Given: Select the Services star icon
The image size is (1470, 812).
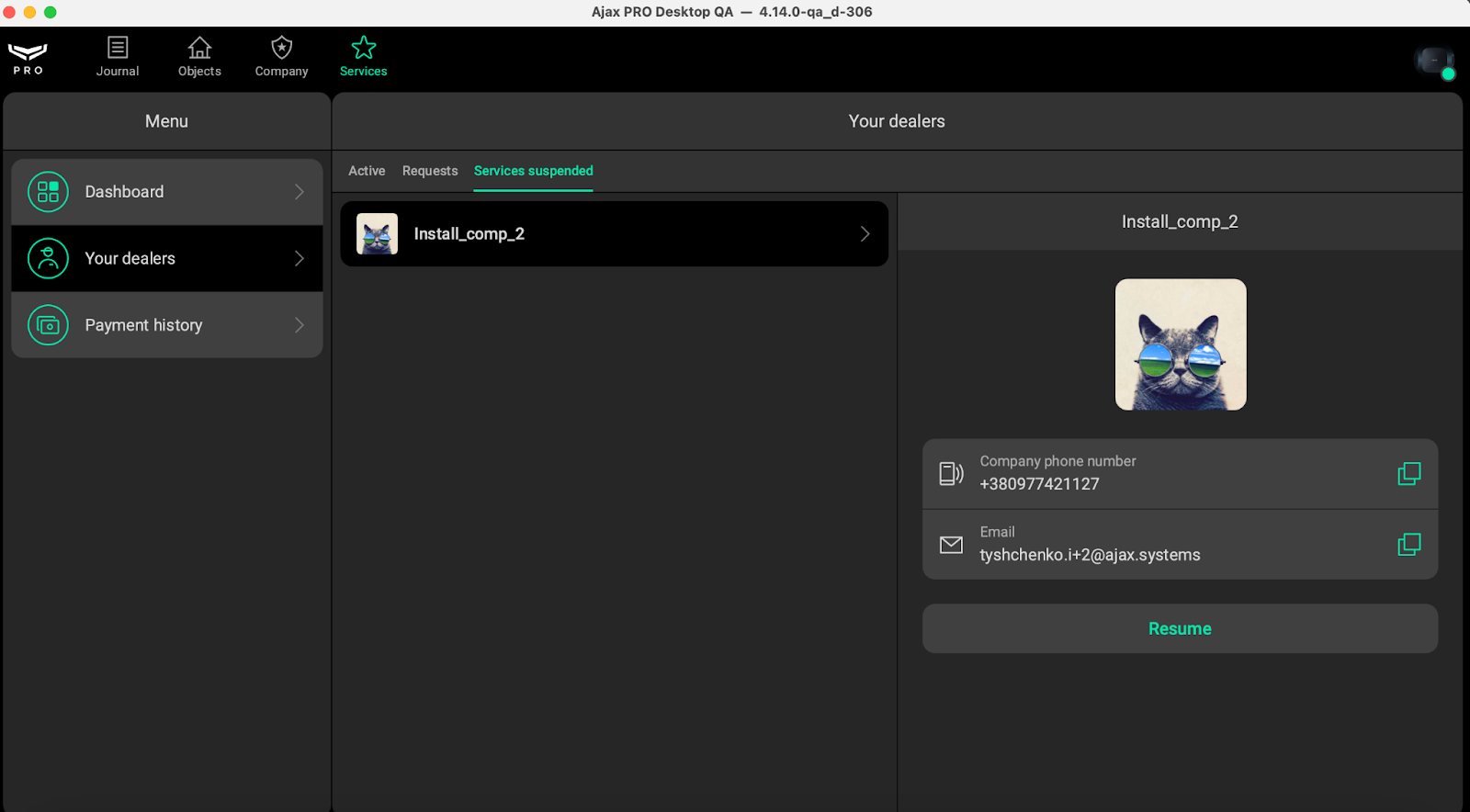Looking at the screenshot, I should coord(364,48).
